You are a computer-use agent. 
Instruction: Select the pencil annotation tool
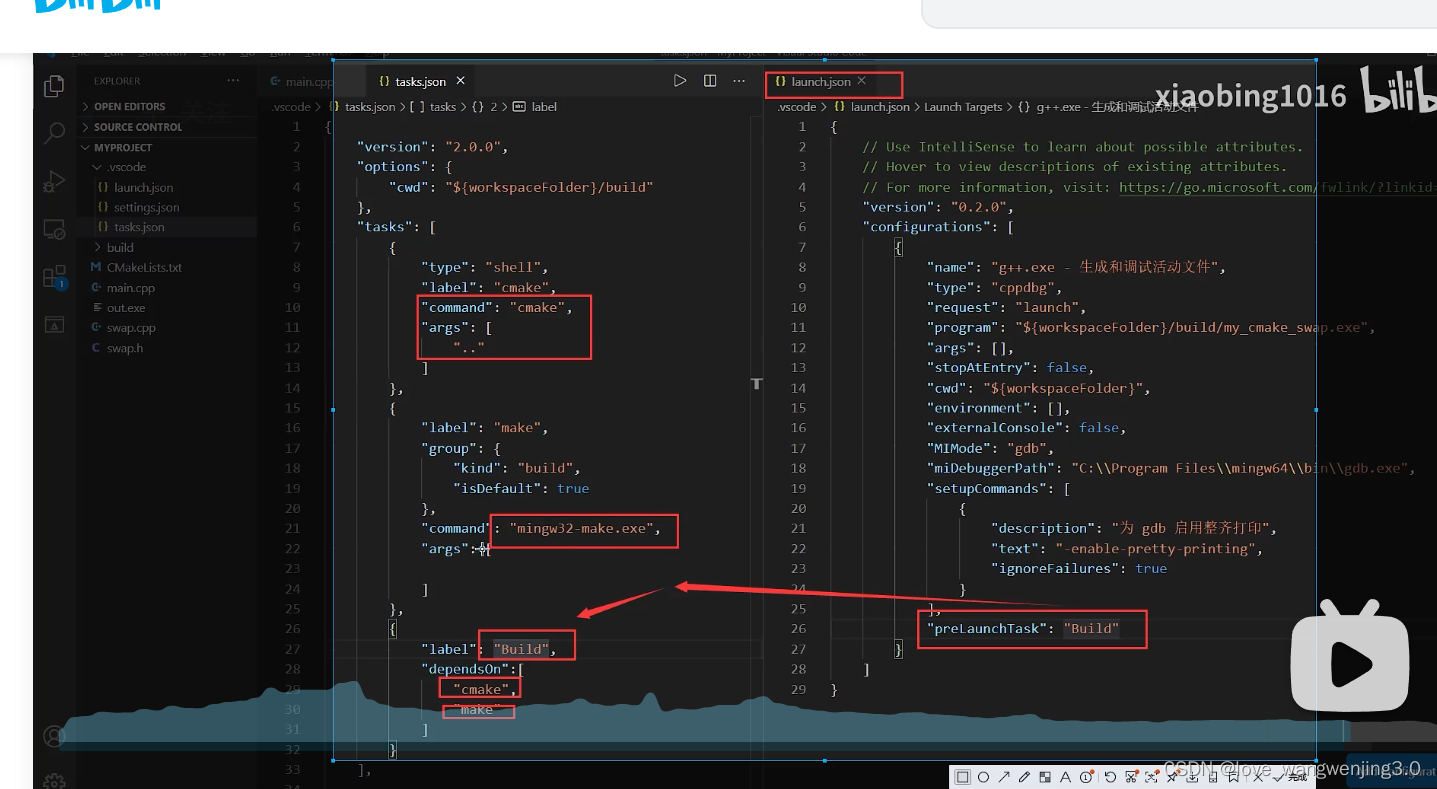tap(1025, 777)
